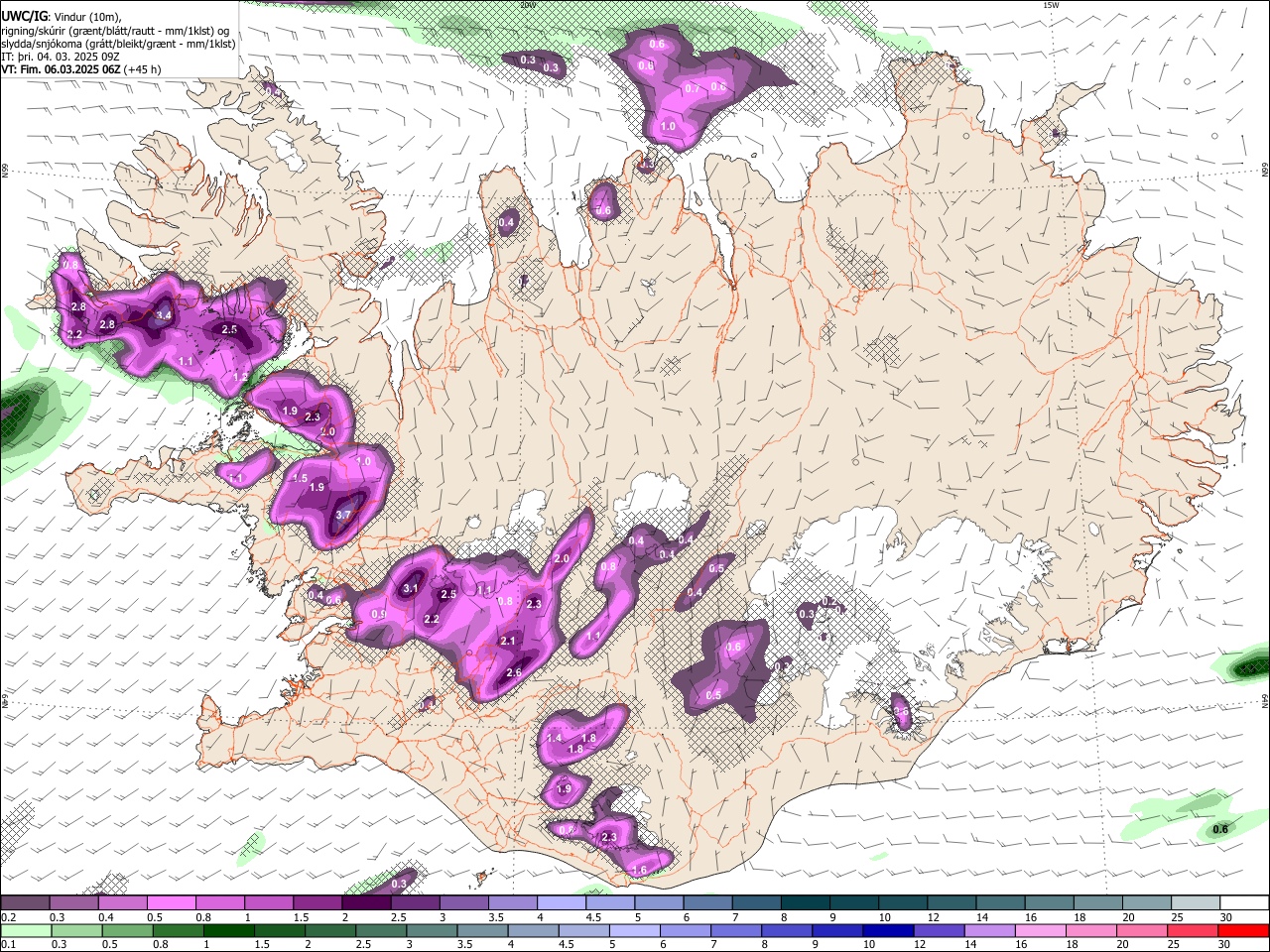Click the '4.5' label in the snow legend row
1270x952 pixels.
[x=592, y=916]
